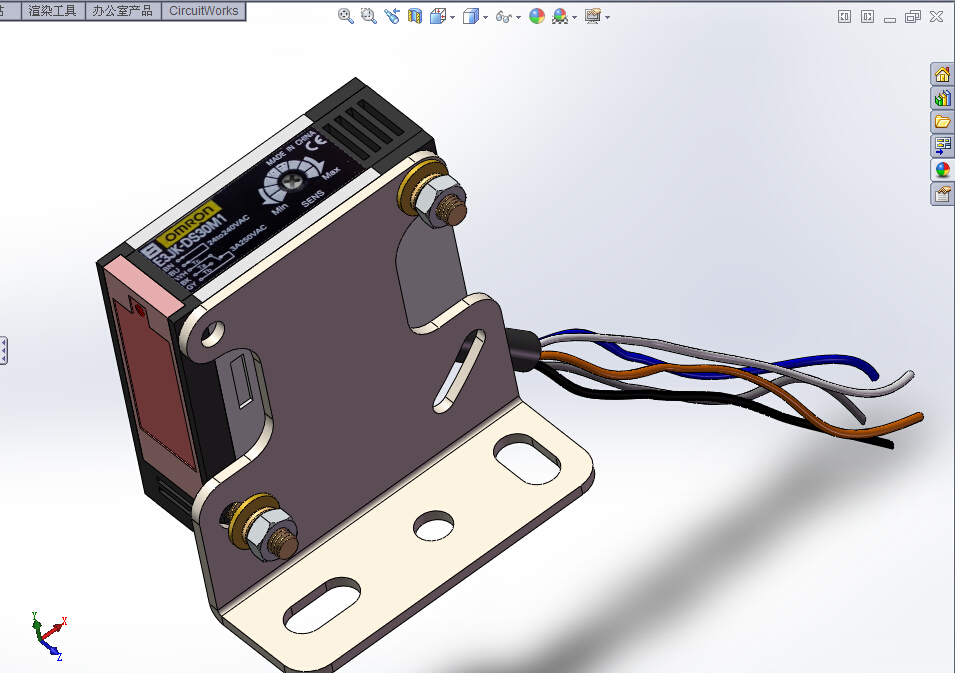Screen dimensions: 955x673
Task: Restore down the document window
Action: click(x=912, y=16)
